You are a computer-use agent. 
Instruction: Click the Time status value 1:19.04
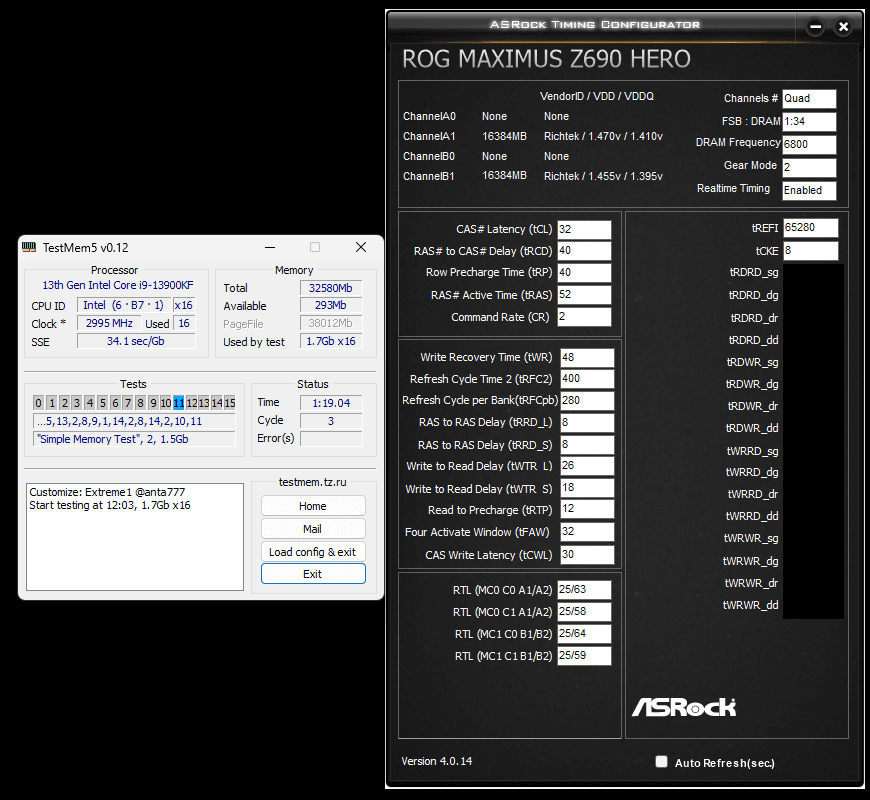tap(331, 403)
